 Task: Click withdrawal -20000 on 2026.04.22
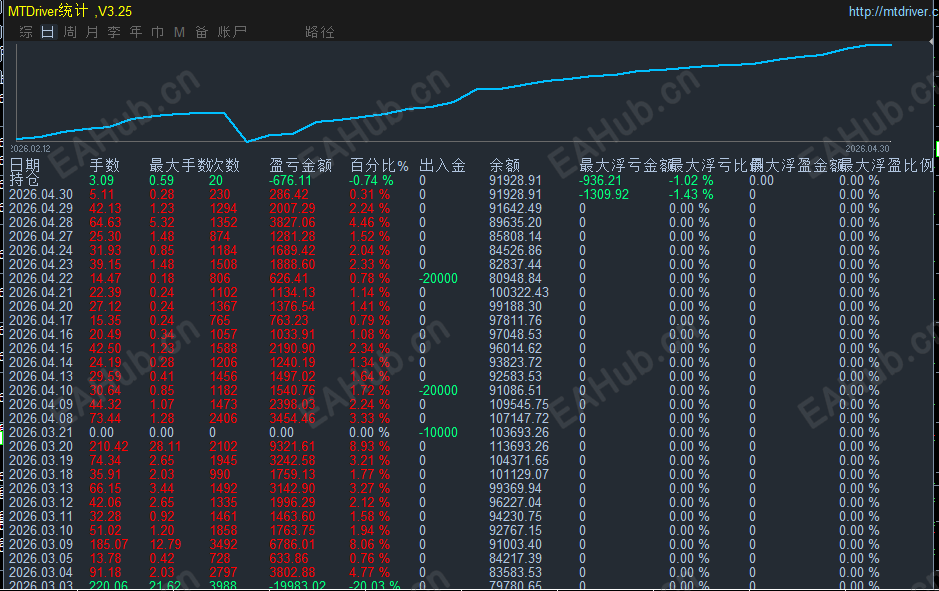[438, 278]
